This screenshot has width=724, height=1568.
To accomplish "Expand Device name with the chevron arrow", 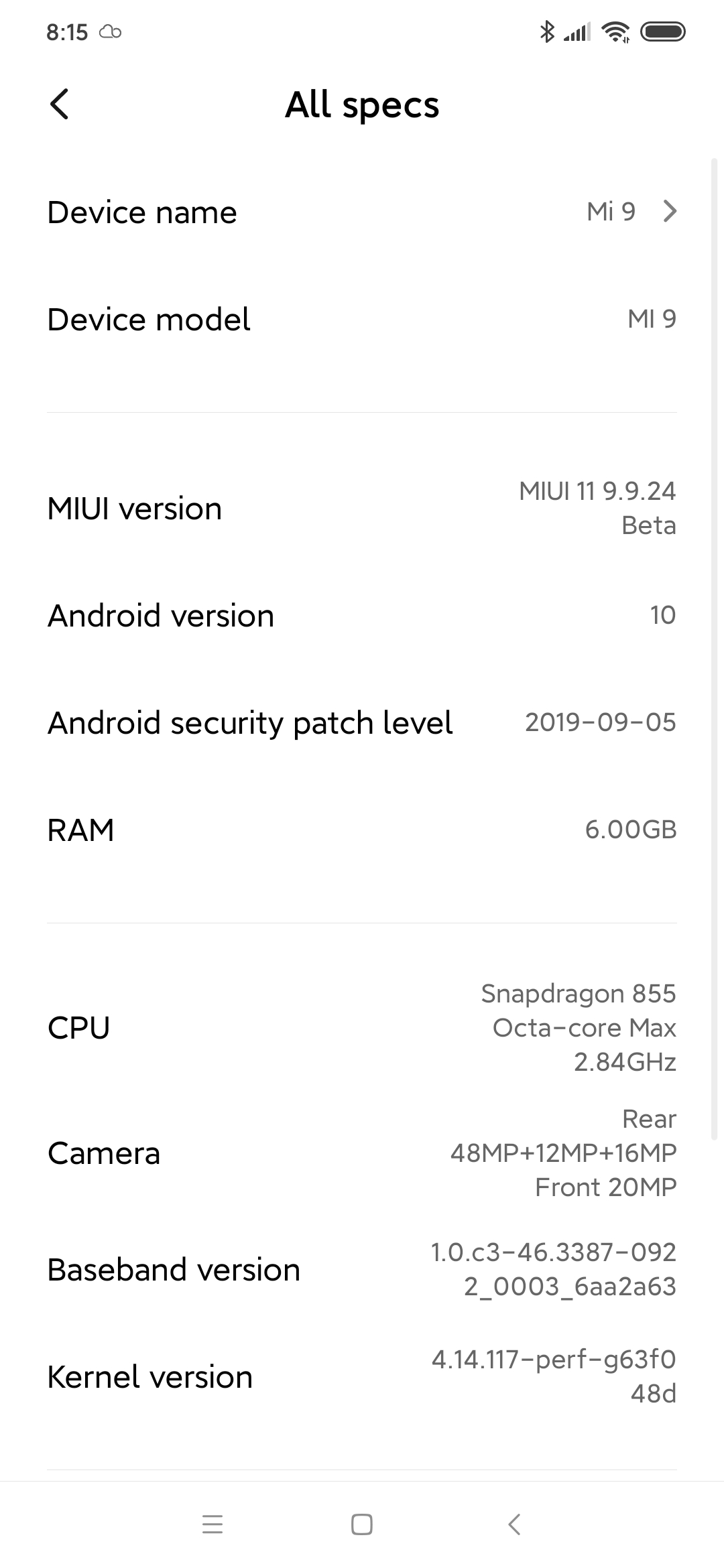I will point(669,212).
